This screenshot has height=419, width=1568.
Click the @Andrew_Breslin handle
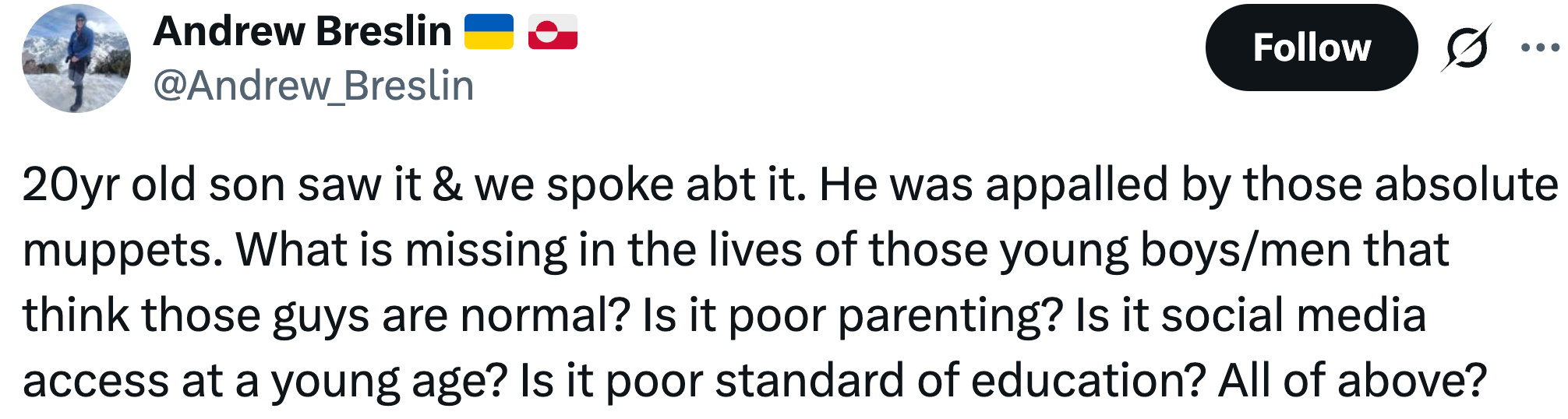tap(313, 86)
